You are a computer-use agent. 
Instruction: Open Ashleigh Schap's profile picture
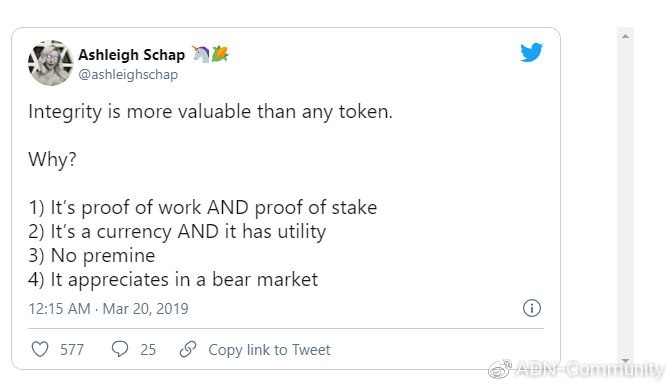pyautogui.click(x=51, y=63)
